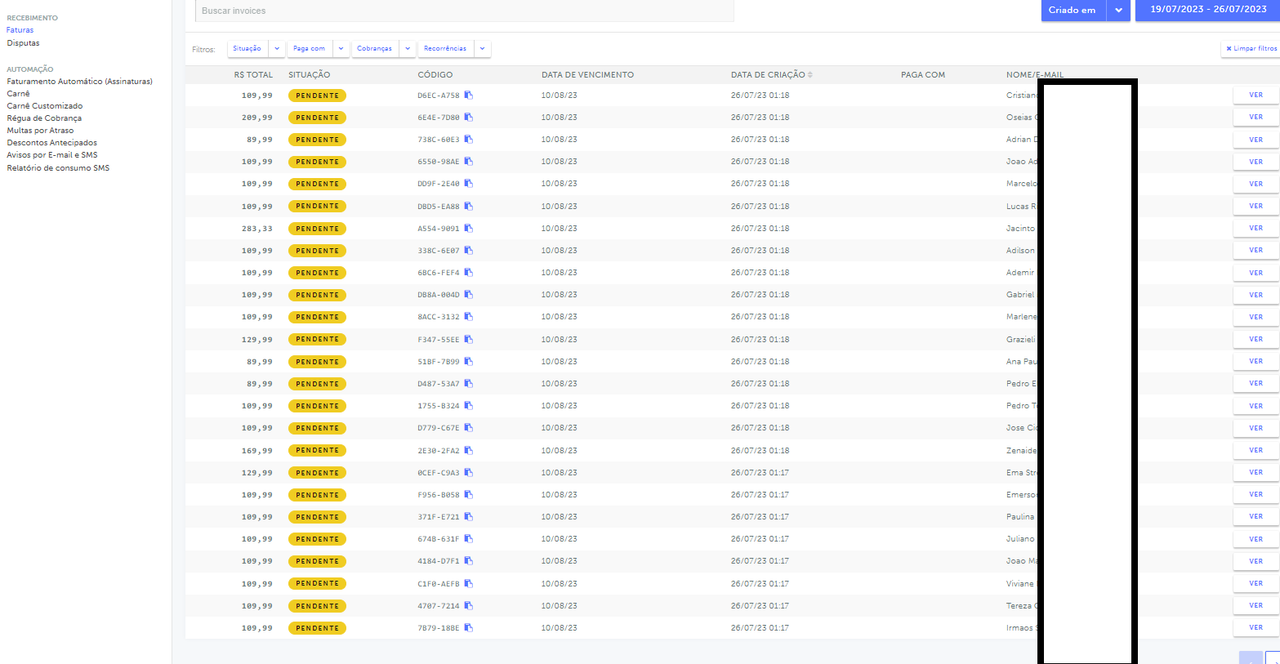This screenshot has height=664, width=1280.
Task: Click the Cobranças filter button
Action: point(375,48)
